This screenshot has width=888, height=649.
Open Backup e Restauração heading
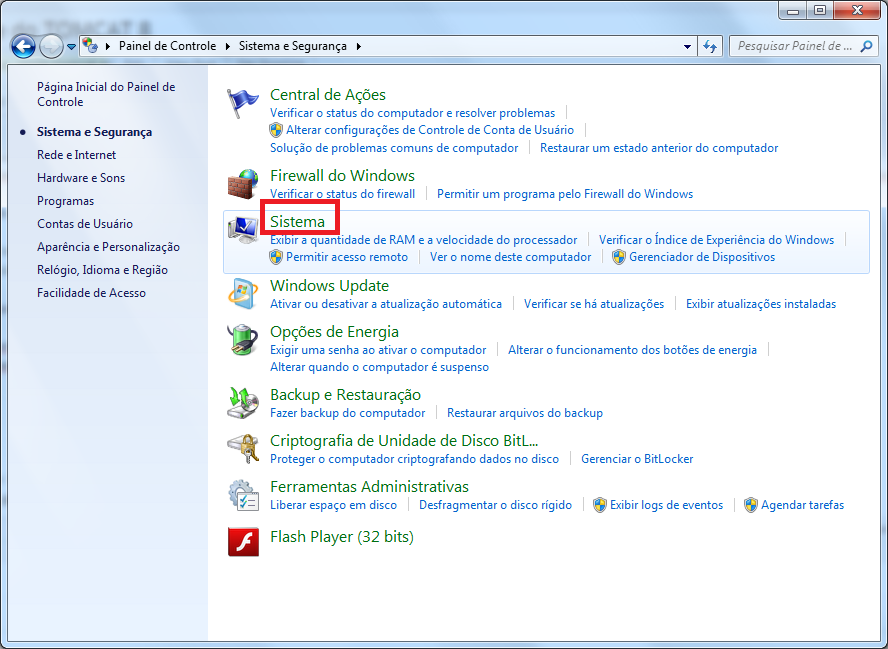coord(345,395)
